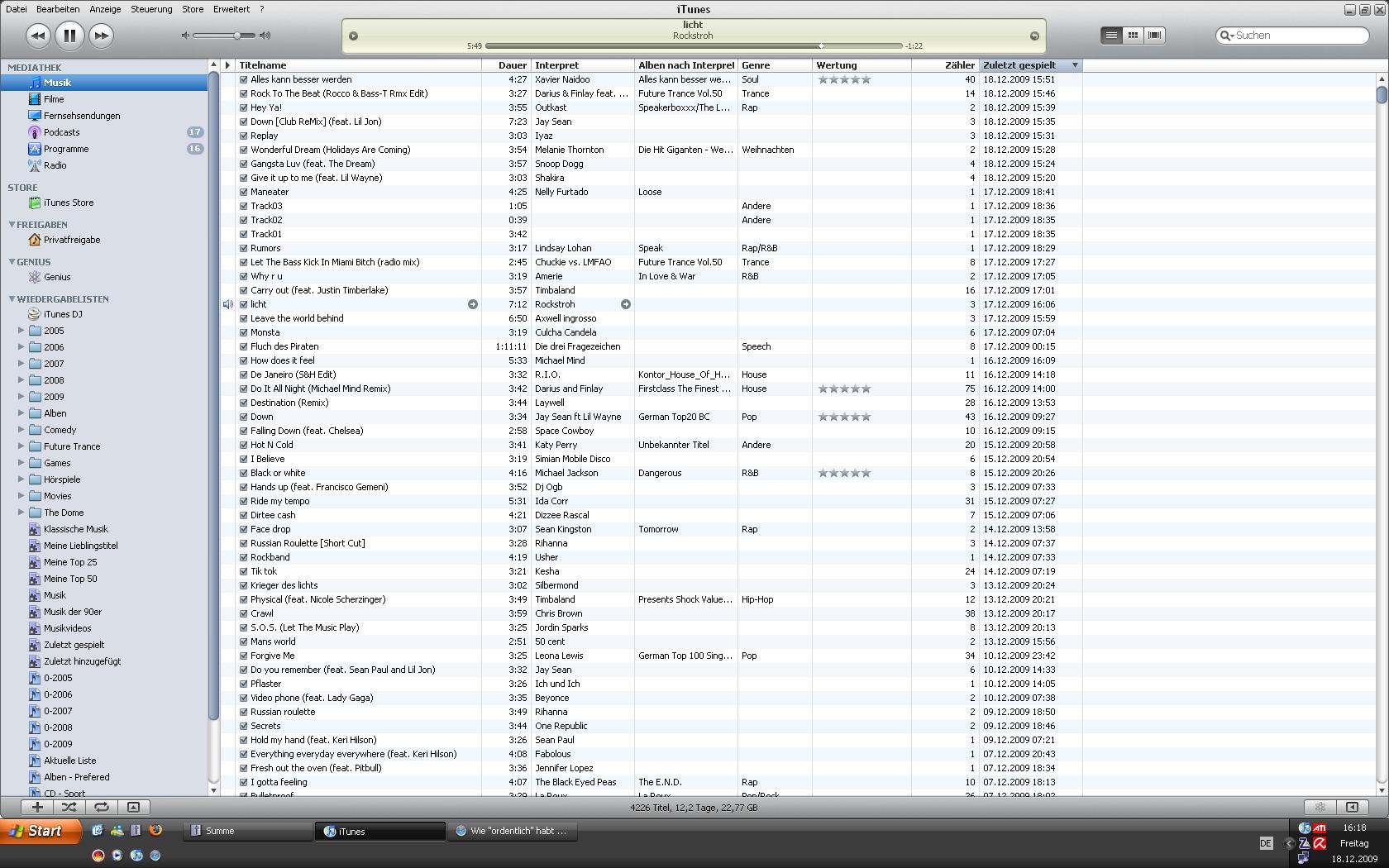Go back to the previous track
The width and height of the screenshot is (1389, 868).
coord(37,36)
